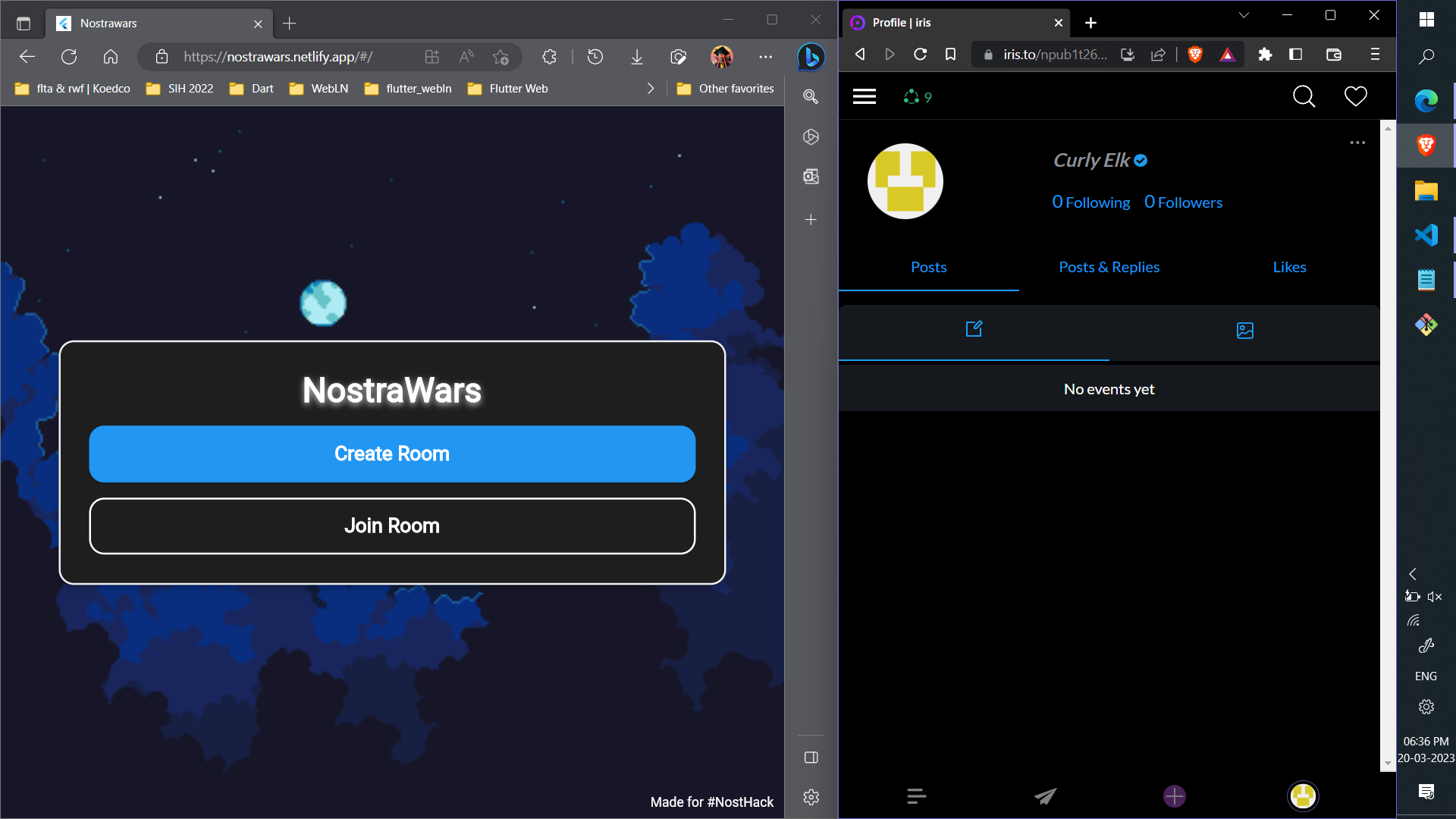
Task: Open profile three-dot options menu
Action: (1357, 143)
